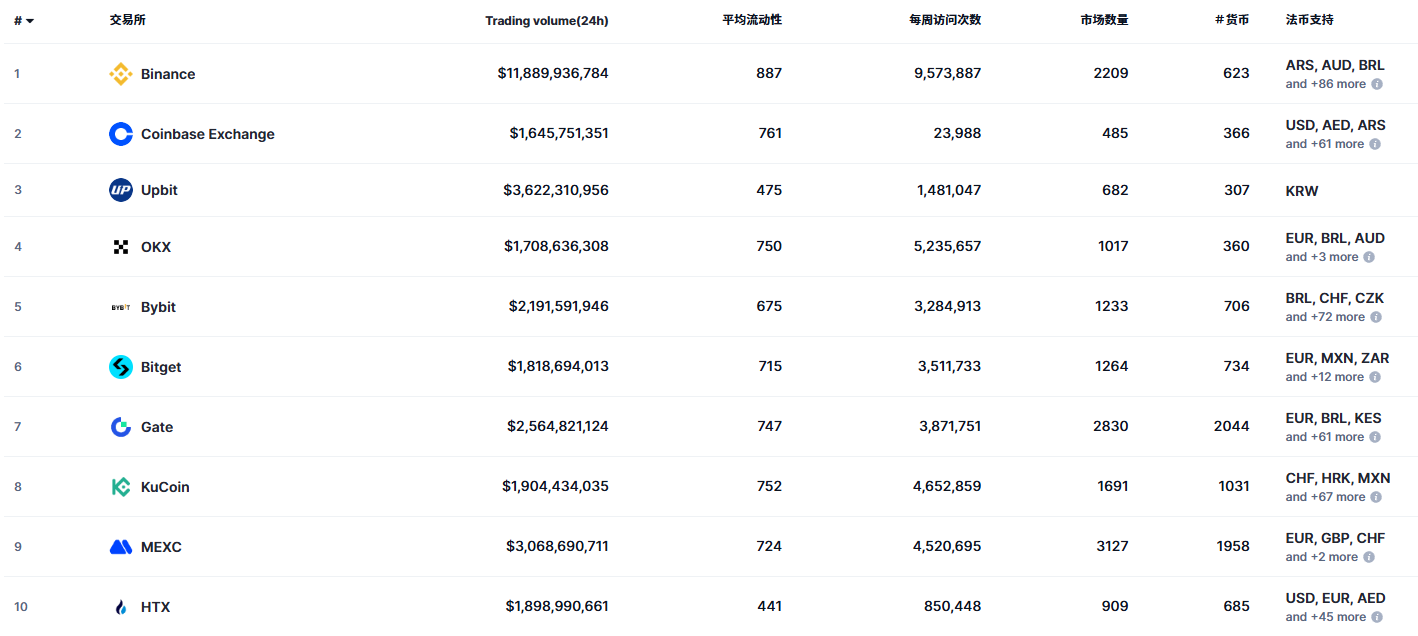Click the OKX logo icon
This screenshot has width=1418, height=636.
click(x=121, y=247)
